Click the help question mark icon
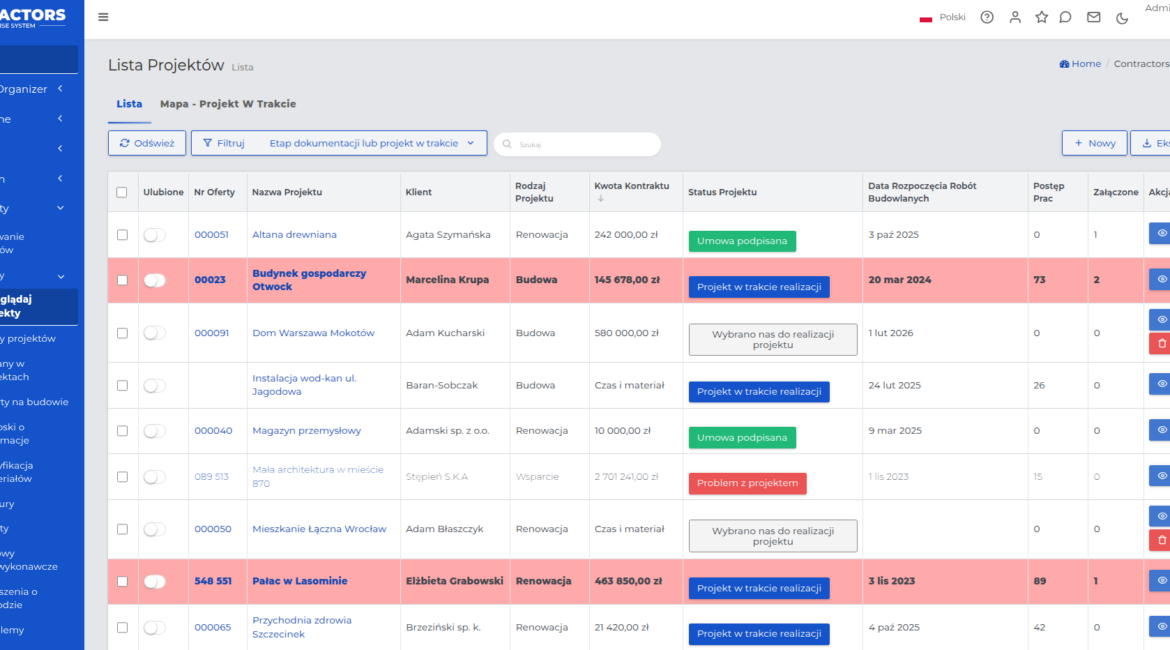Viewport: 1170px width, 650px height. point(987,17)
